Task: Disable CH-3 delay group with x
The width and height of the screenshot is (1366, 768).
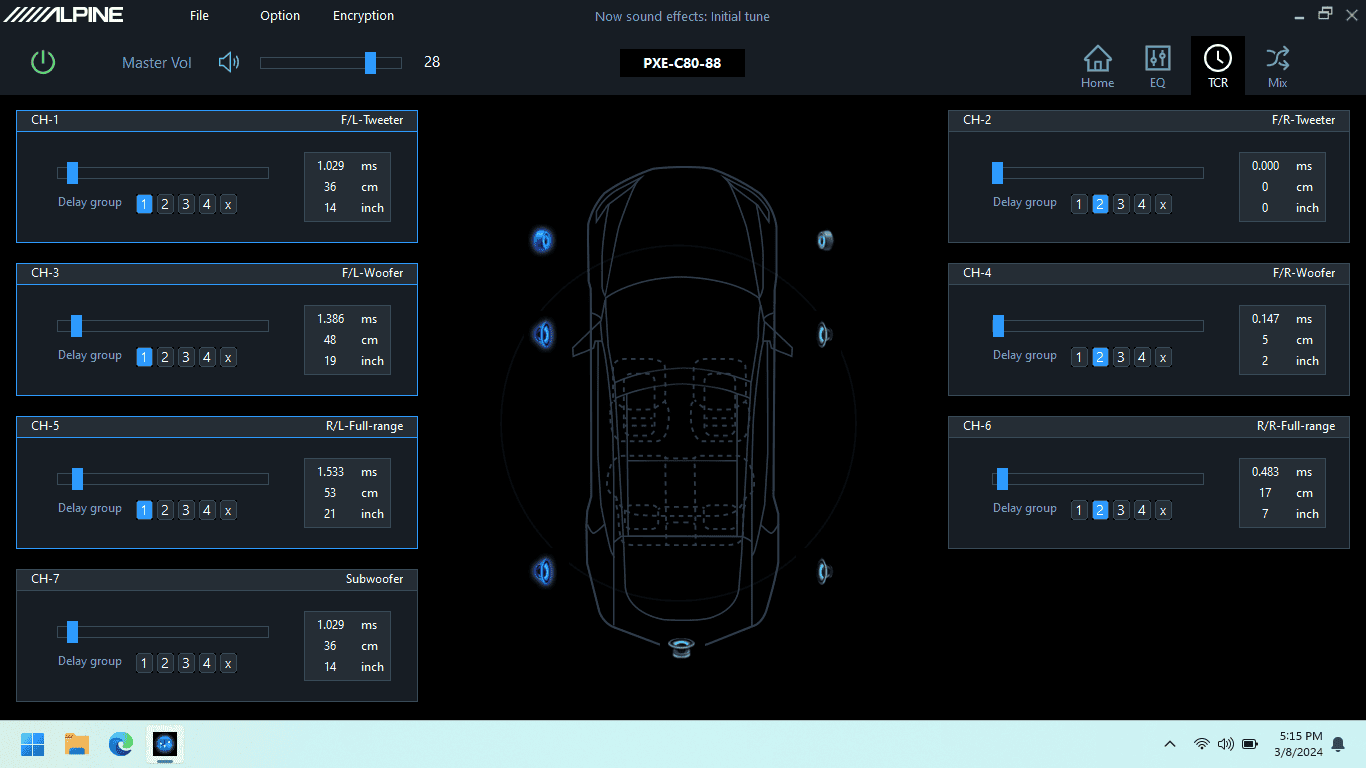Action: point(228,357)
